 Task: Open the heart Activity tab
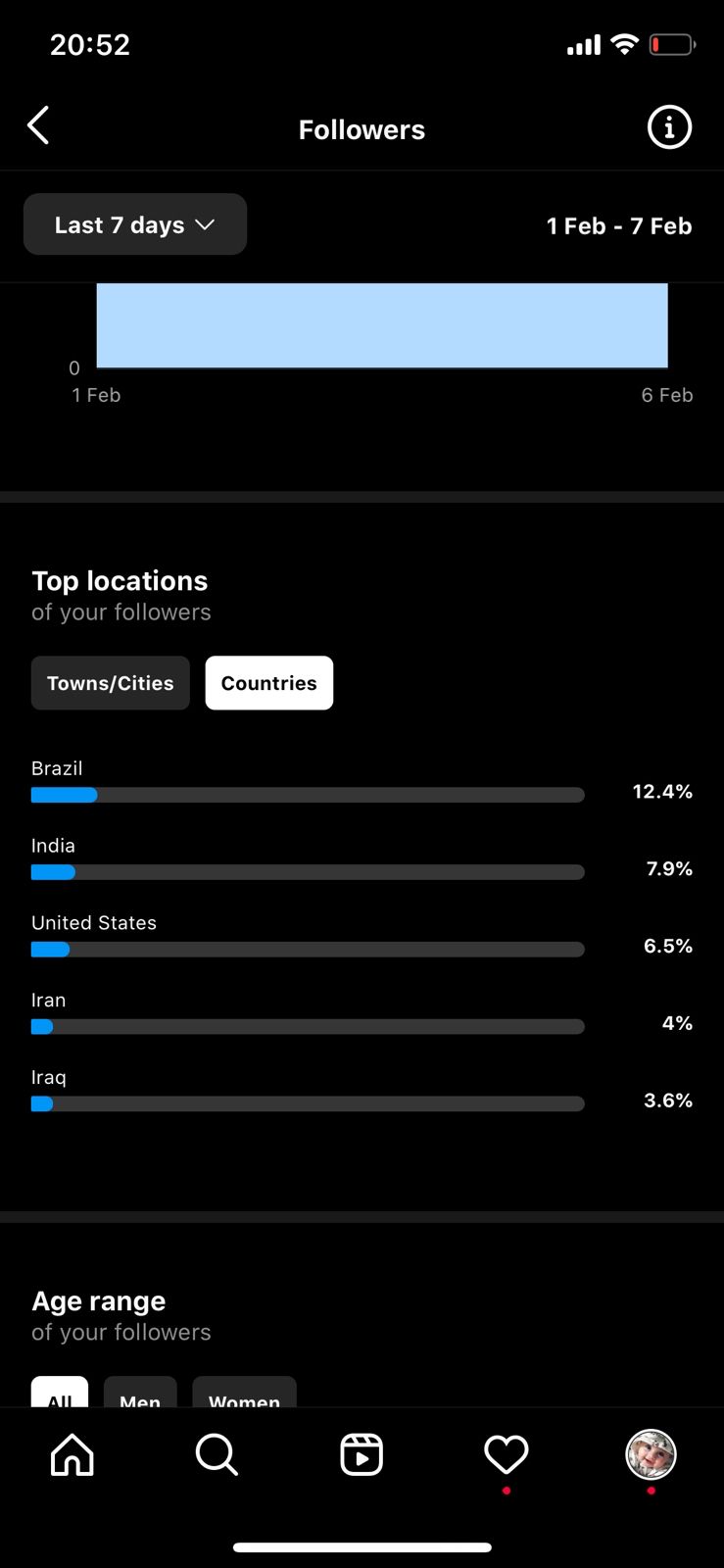point(507,1454)
